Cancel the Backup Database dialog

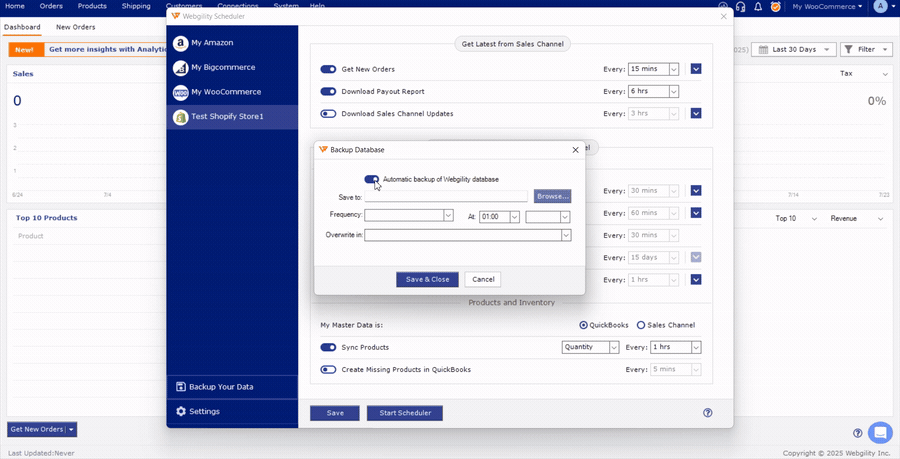pyautogui.click(x=483, y=279)
